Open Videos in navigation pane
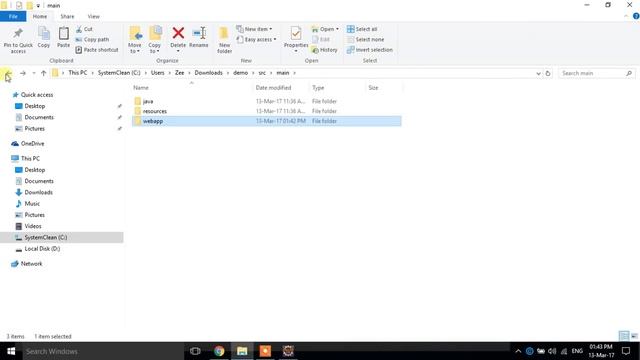This screenshot has width=640, height=360. (x=33, y=226)
